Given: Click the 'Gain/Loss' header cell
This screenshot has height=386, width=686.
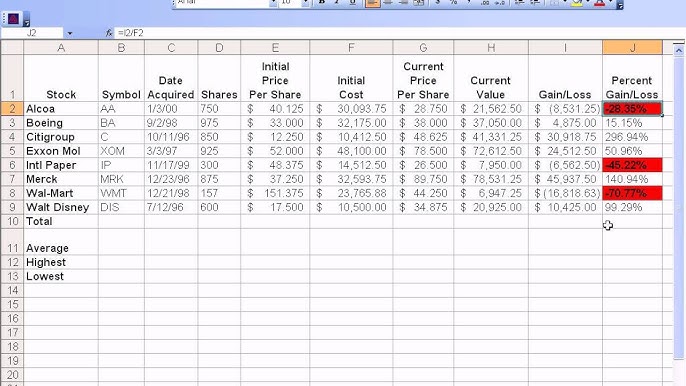Looking at the screenshot, I should (565, 78).
